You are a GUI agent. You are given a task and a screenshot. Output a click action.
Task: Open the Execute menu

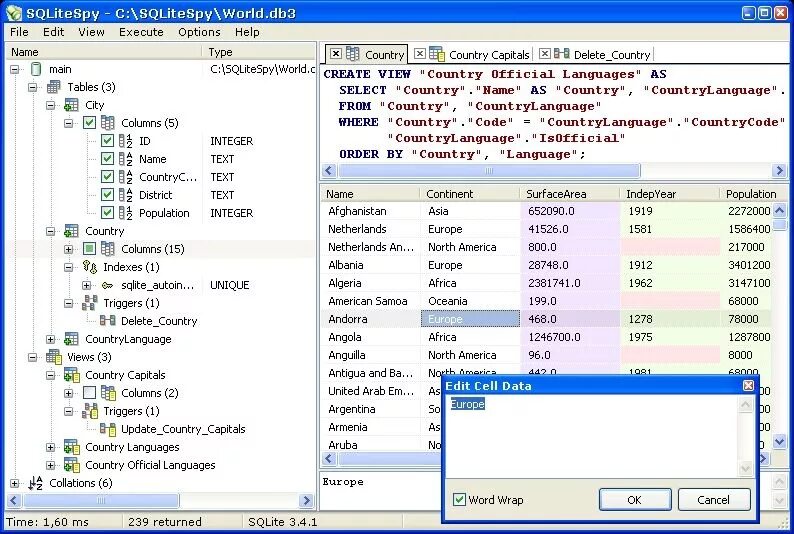click(141, 32)
